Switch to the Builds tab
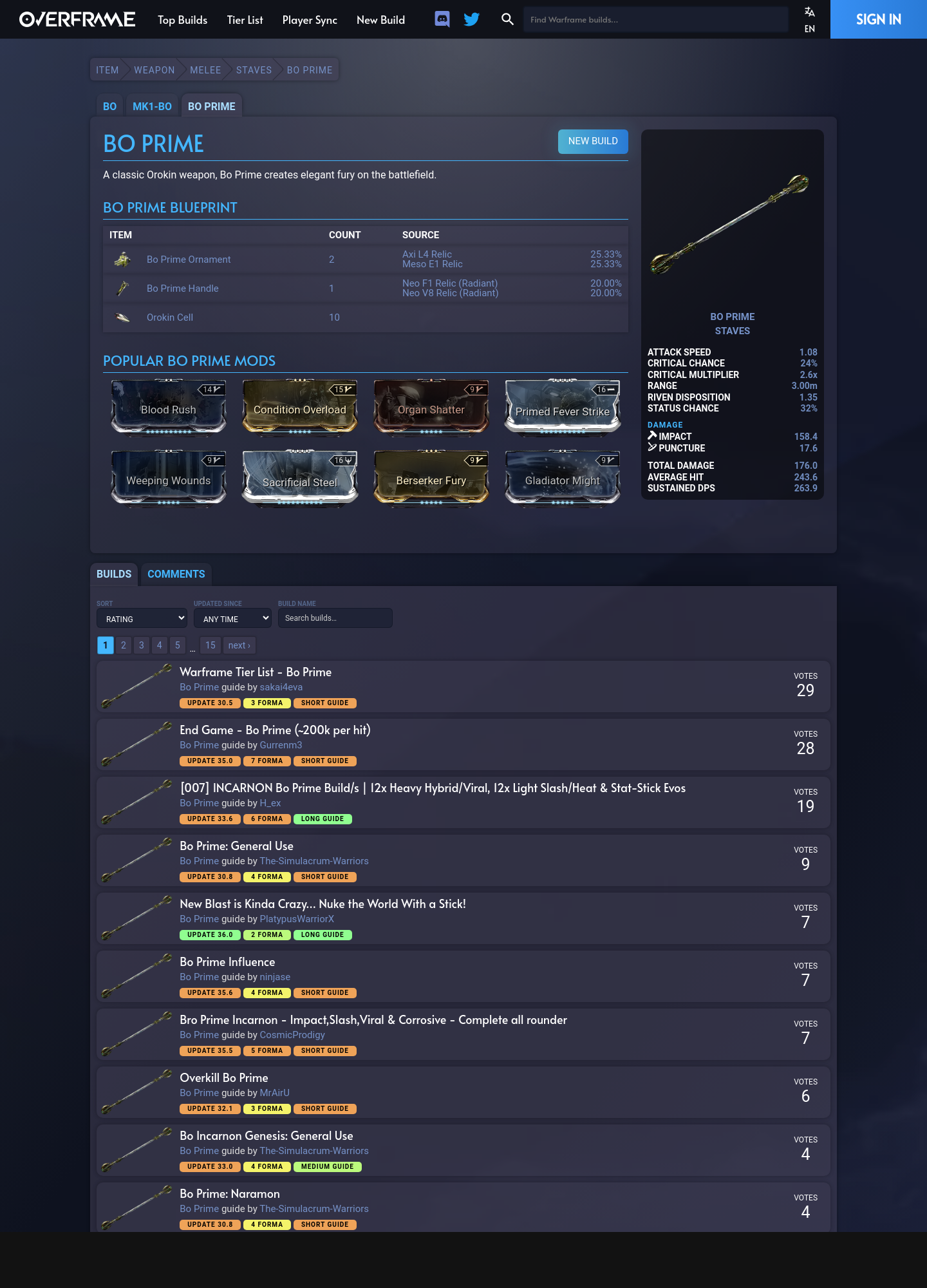 (114, 574)
